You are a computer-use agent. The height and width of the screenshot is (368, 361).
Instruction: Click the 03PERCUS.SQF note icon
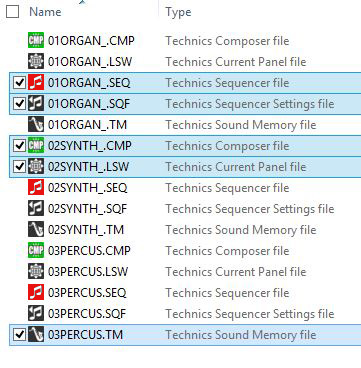[36, 313]
